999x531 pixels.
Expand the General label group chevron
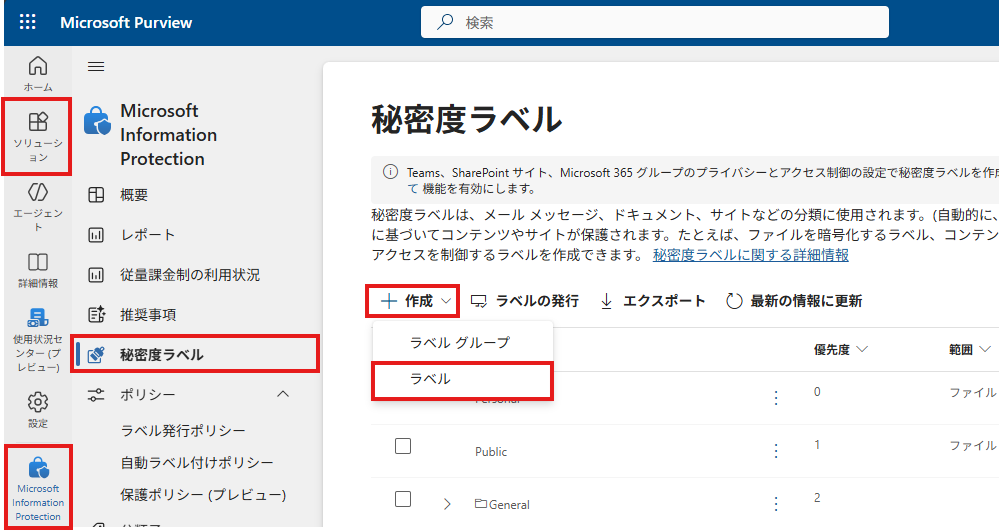point(447,504)
